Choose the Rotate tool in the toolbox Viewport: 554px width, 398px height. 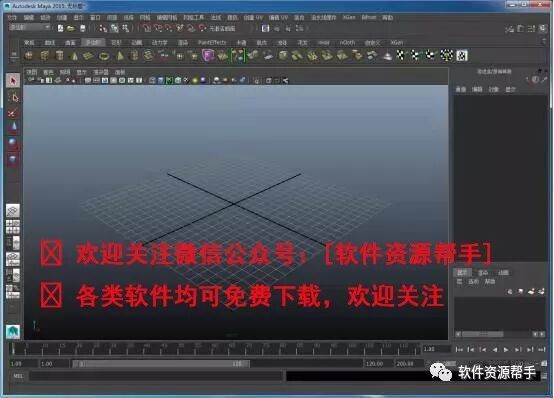pos(13,142)
